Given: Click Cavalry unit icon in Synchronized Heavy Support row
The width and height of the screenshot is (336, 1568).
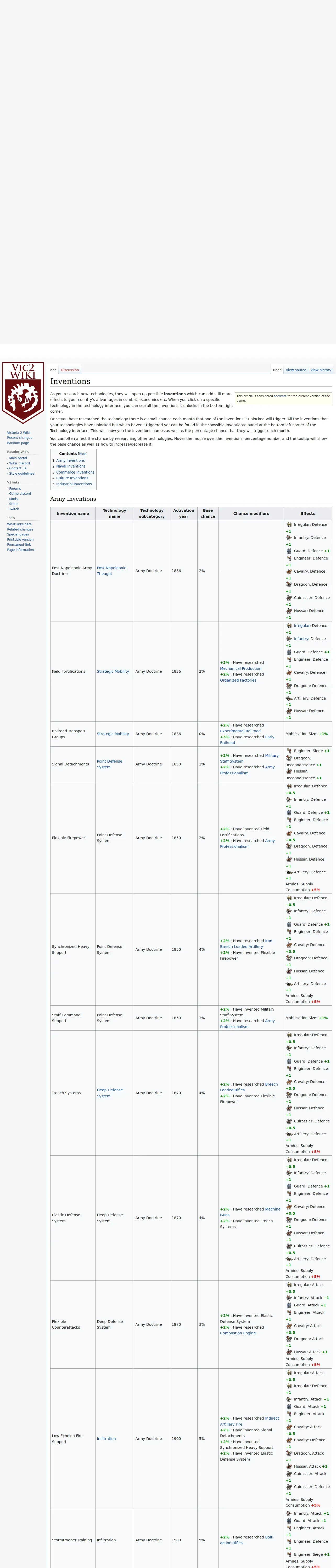Looking at the screenshot, I should pyautogui.click(x=289, y=945).
